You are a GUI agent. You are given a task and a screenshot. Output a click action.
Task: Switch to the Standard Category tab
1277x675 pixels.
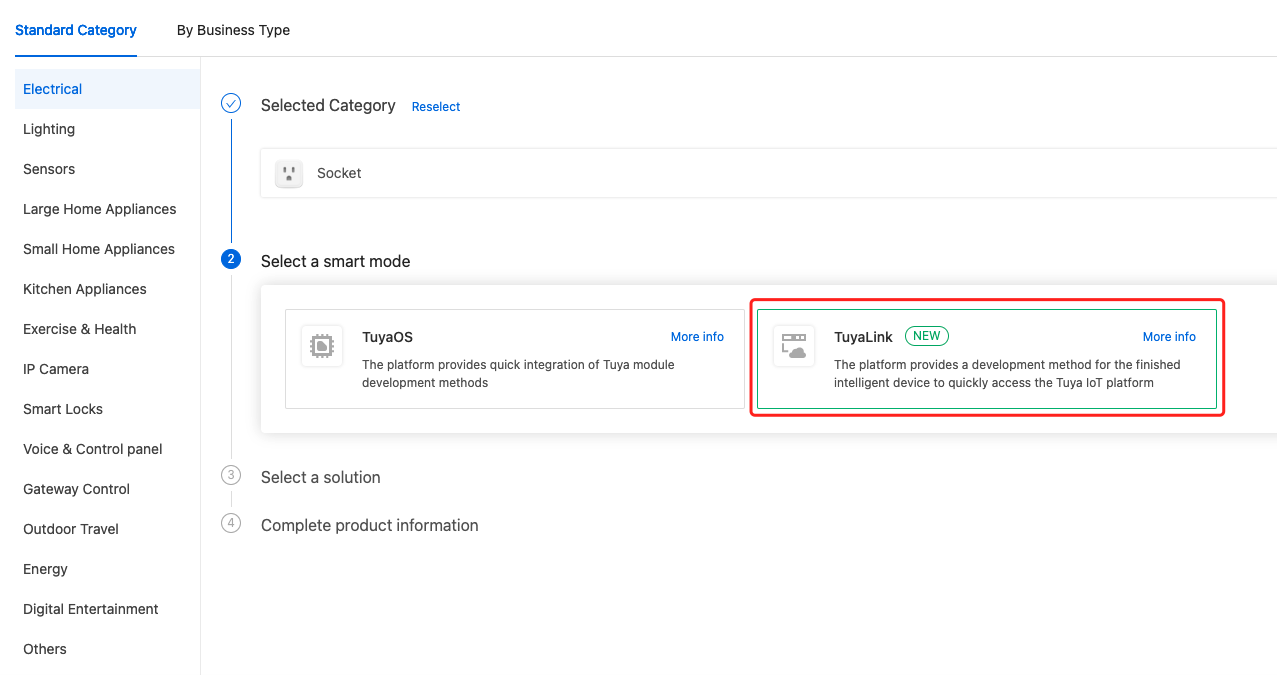[x=76, y=30]
